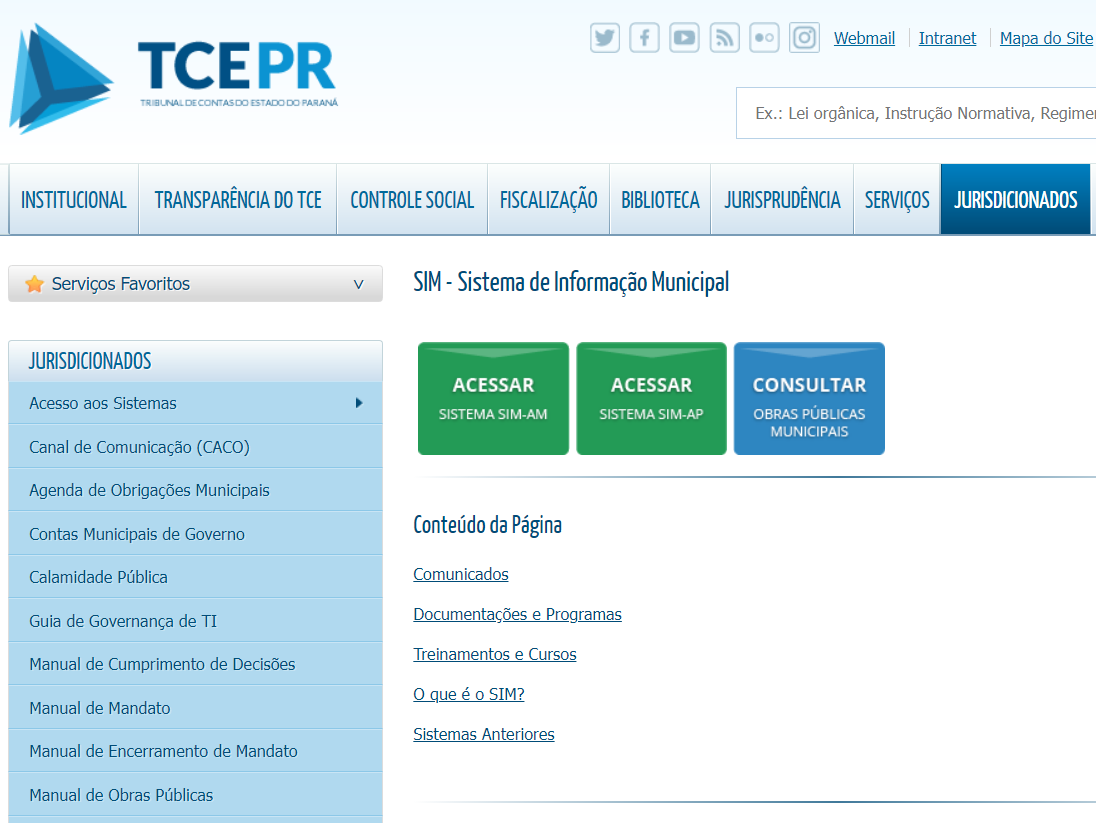Open the FISCALIZAÇÃO menu
Image resolution: width=1096 pixels, height=823 pixels.
pos(548,200)
